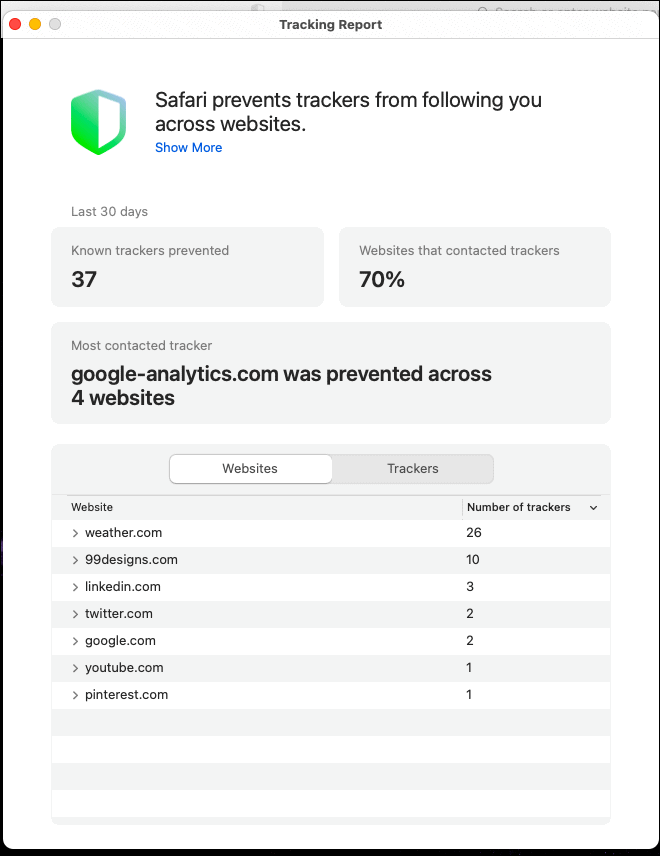Expand the weather.com row
660x856 pixels.
[x=75, y=533]
